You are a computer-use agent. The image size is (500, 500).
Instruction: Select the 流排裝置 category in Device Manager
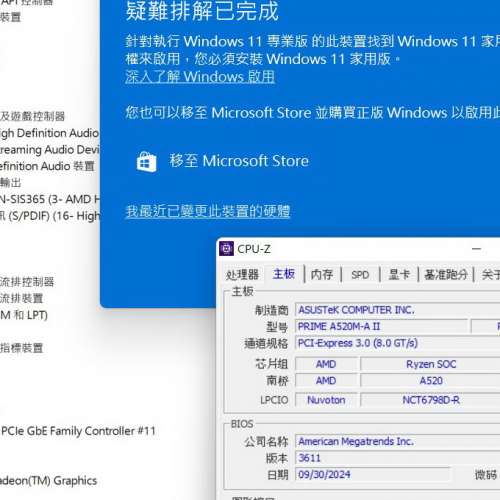[x=21, y=298]
